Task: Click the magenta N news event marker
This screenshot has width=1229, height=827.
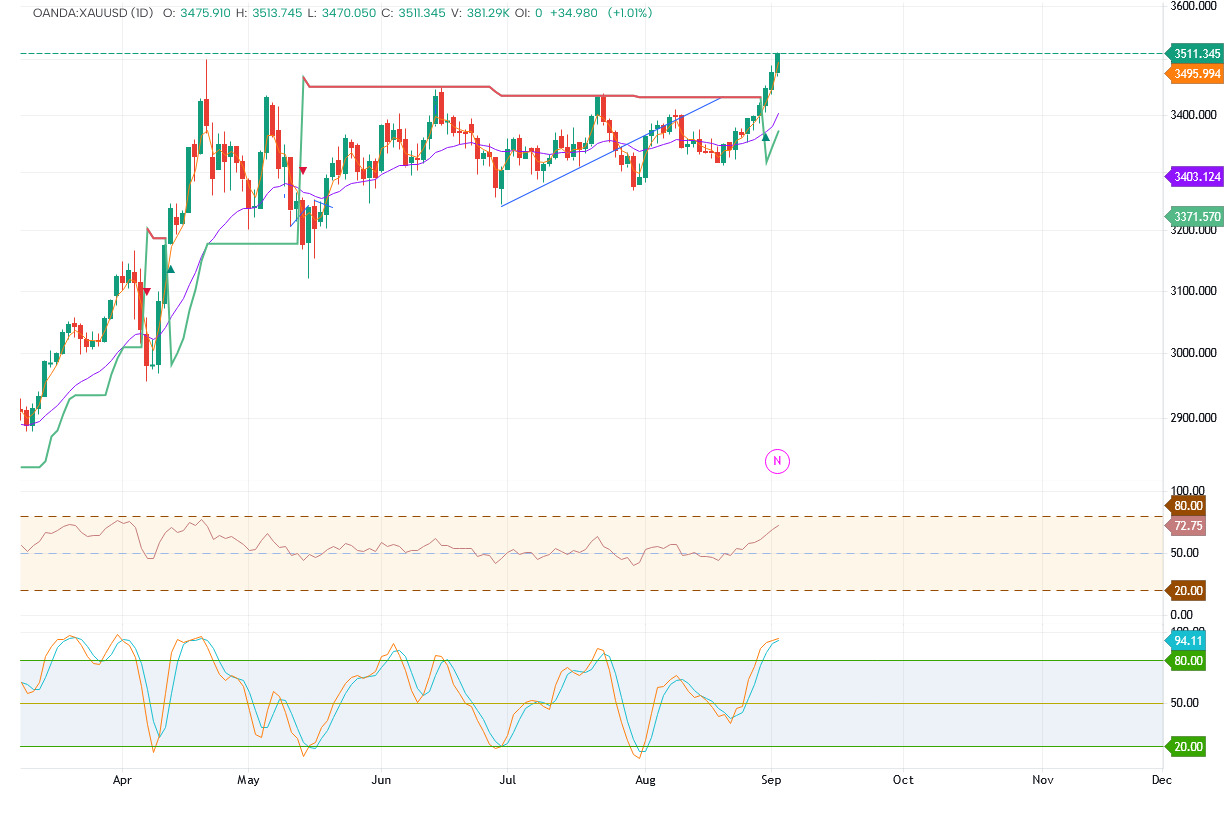Action: [778, 461]
